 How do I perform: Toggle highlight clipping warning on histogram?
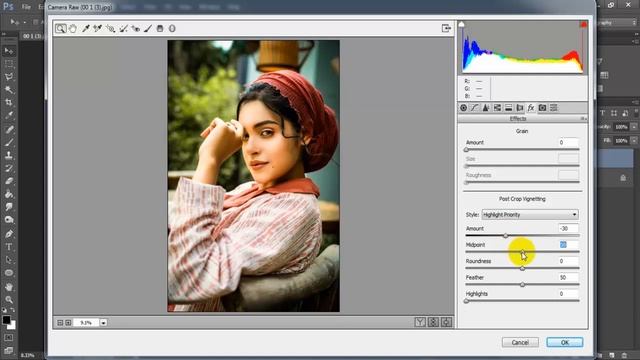coord(583,24)
